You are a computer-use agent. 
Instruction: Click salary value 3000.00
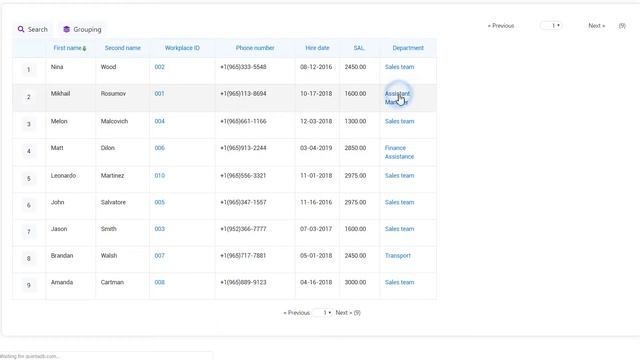click(x=355, y=282)
